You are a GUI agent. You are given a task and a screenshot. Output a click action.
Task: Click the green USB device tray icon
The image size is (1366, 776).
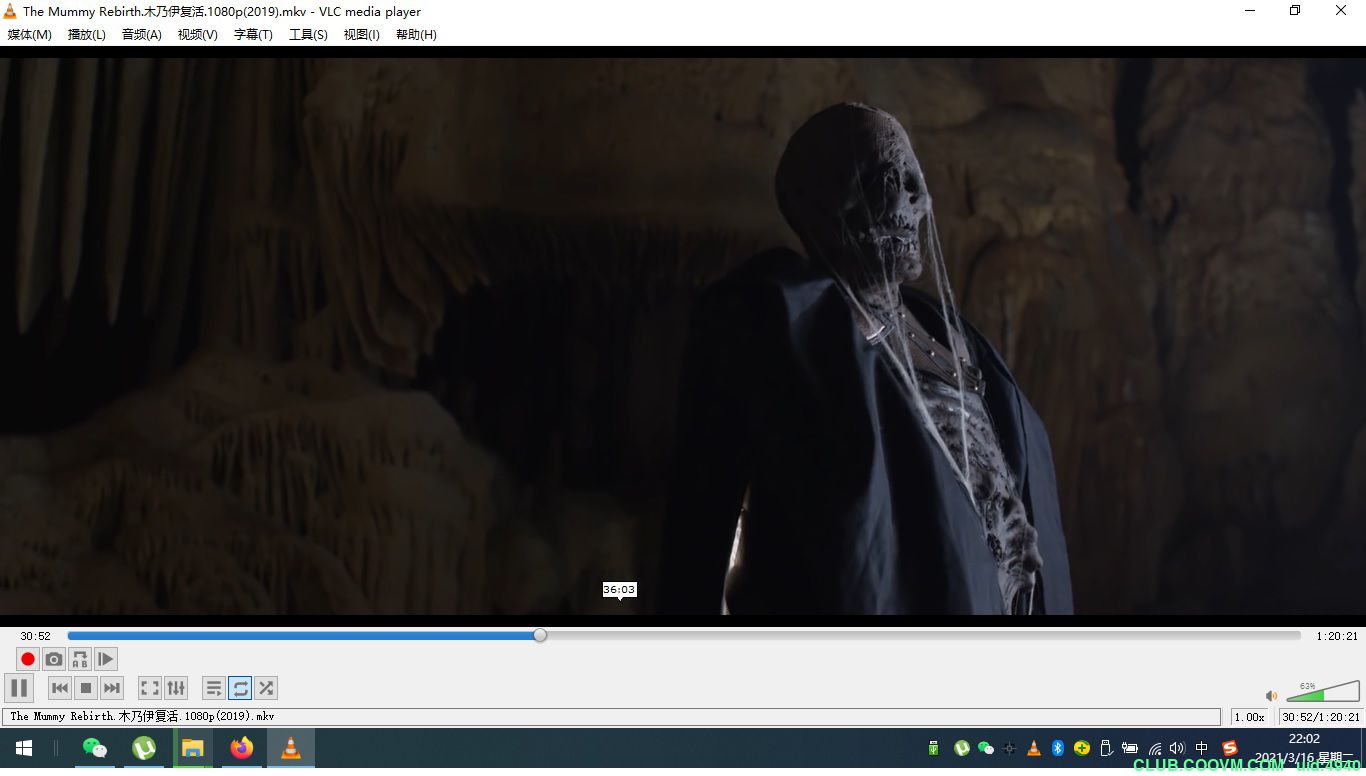tap(934, 748)
